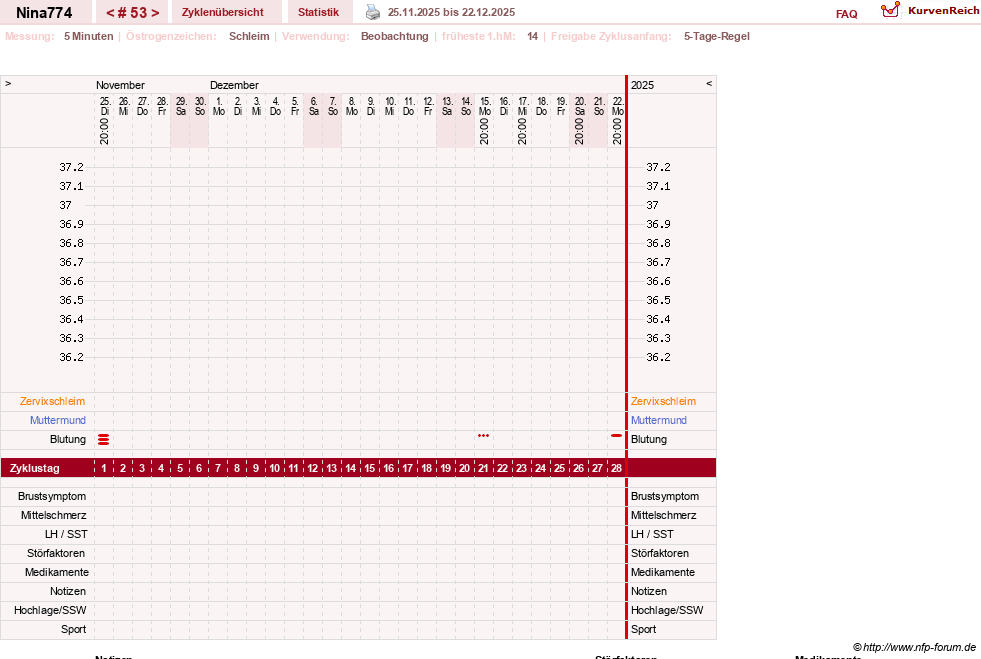Screen dimensions: 981x659
Task: Click the username Nina774
Action: pyautogui.click(x=44, y=13)
